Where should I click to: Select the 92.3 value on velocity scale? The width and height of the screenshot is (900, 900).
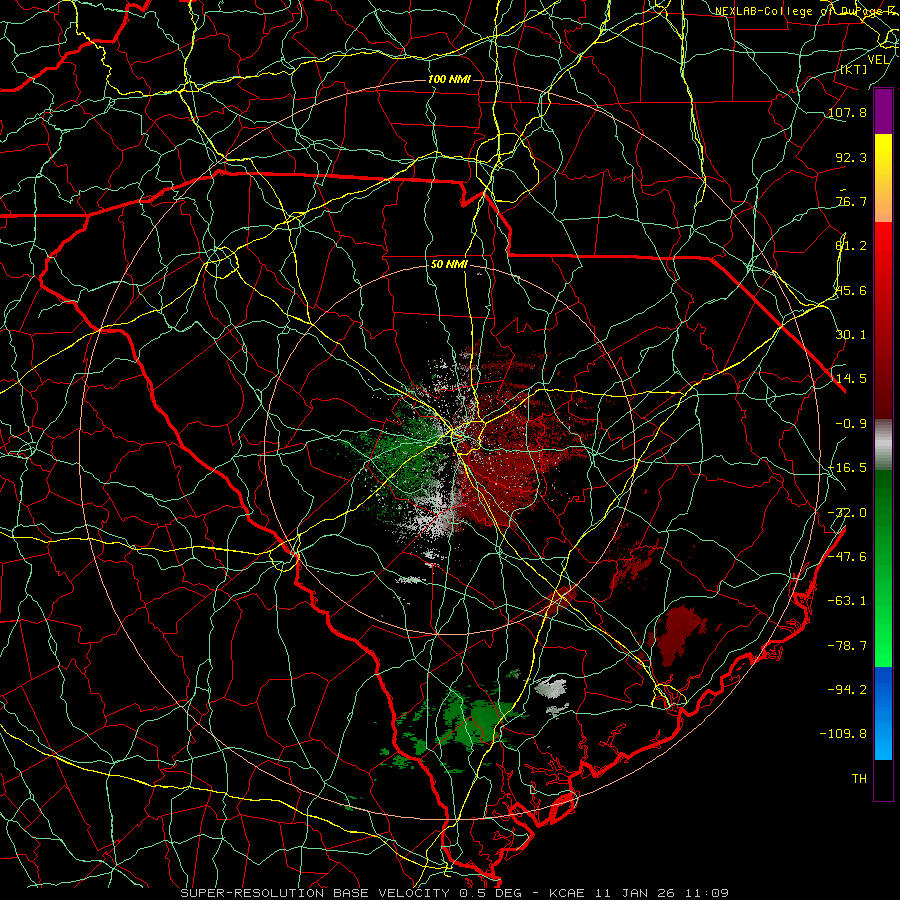click(851, 157)
